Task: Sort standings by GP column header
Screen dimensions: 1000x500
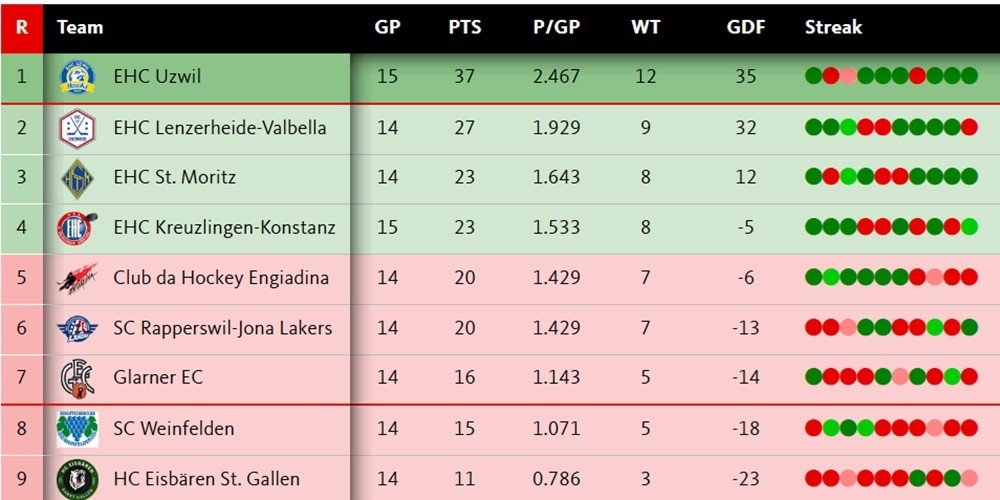Action: pyautogui.click(x=387, y=27)
